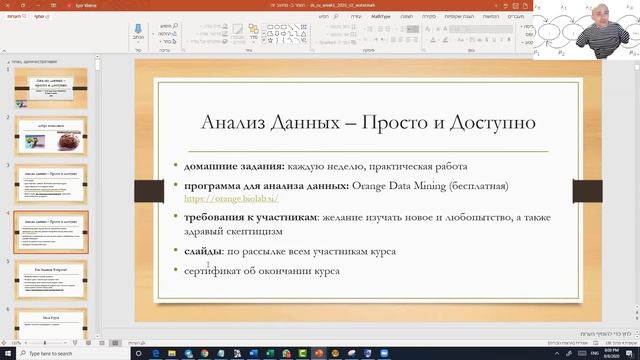This screenshot has width=640, height=360.
Task: Click the Comments button
Action: tap(17, 16)
